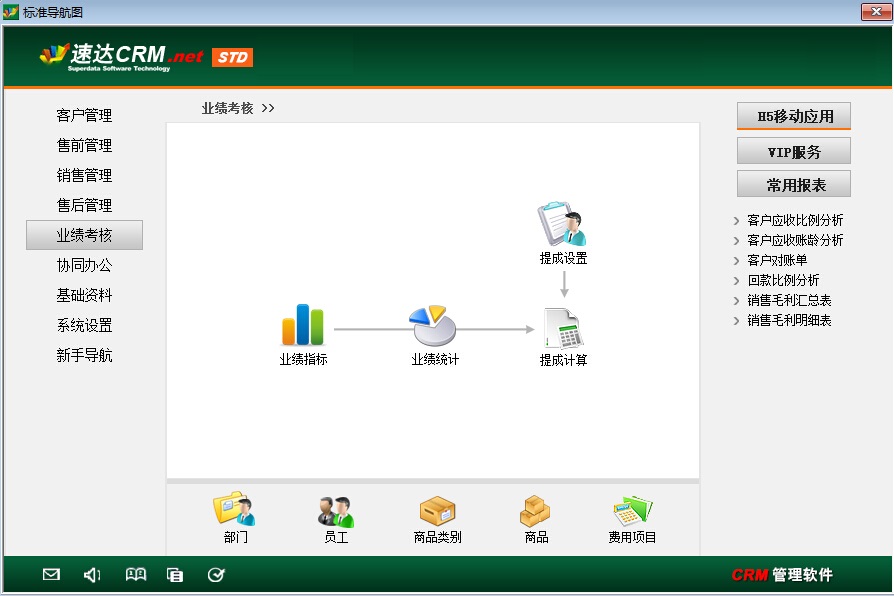The width and height of the screenshot is (894, 596).
Task: Select 售后管理 in the left menu
Action: (84, 205)
